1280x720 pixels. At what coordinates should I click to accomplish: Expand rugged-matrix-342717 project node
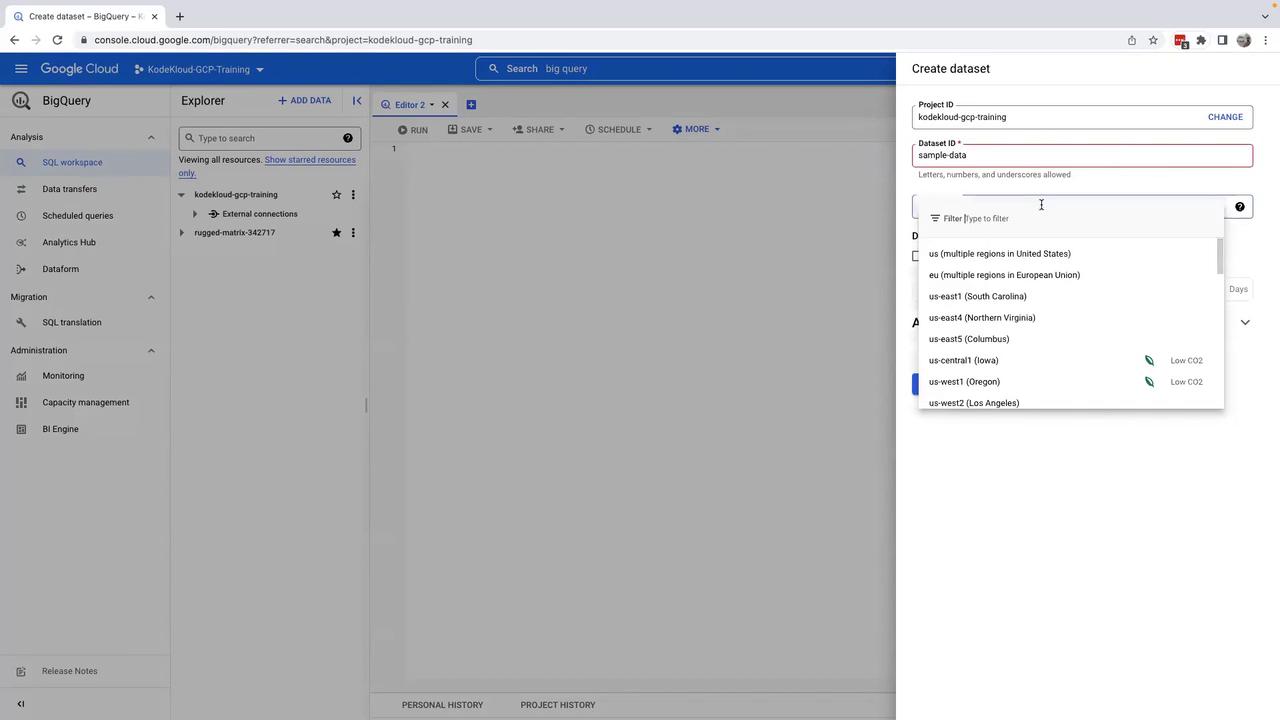(x=181, y=233)
